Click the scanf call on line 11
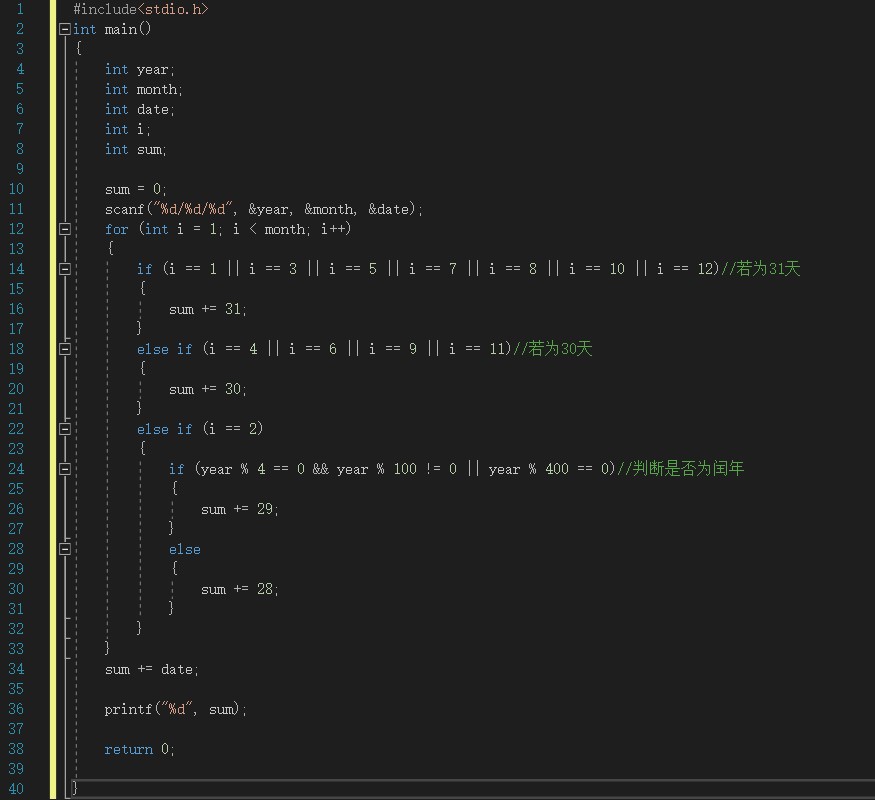 pyautogui.click(x=264, y=209)
